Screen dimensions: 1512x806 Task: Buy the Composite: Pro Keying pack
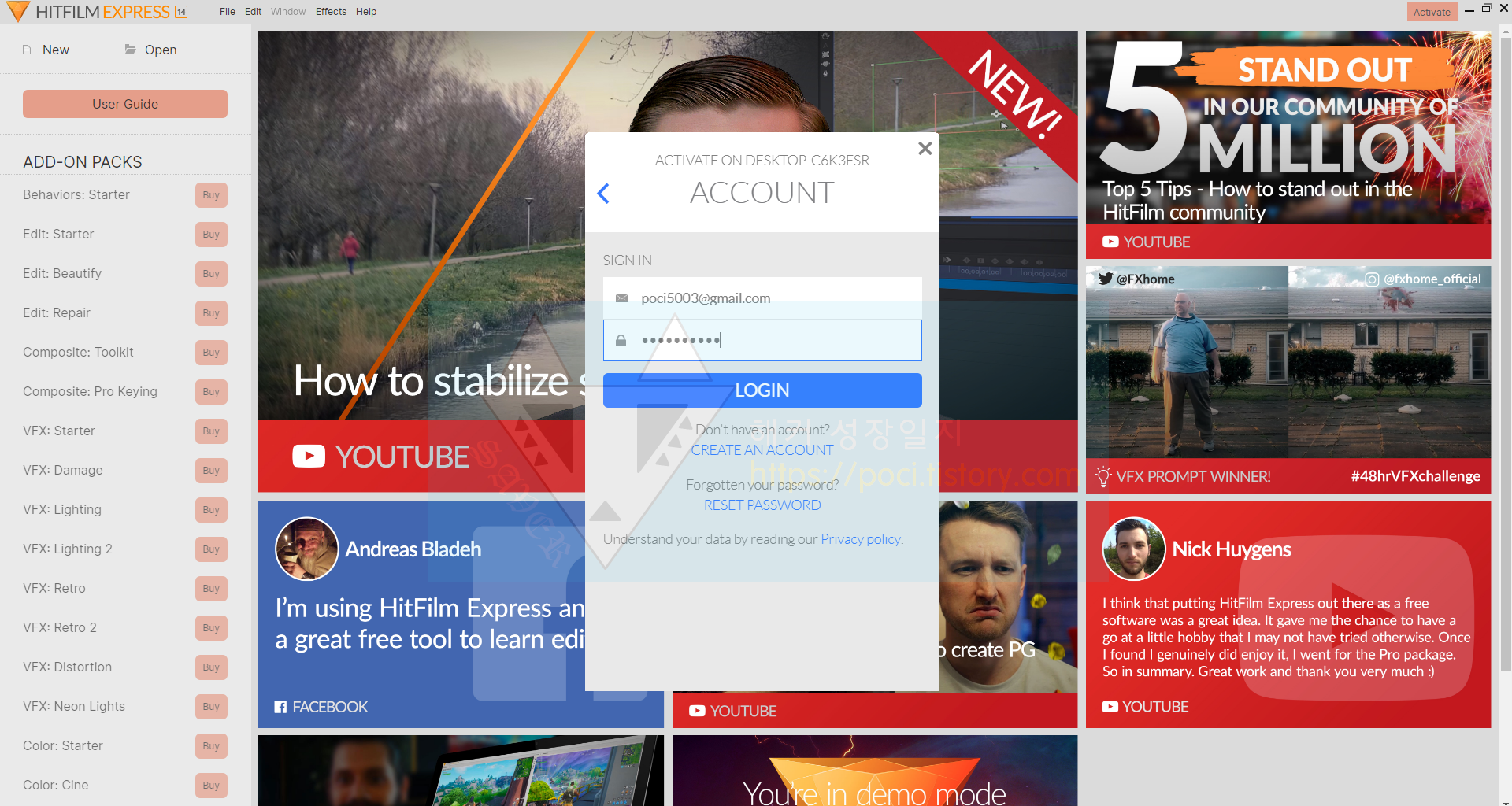(211, 392)
